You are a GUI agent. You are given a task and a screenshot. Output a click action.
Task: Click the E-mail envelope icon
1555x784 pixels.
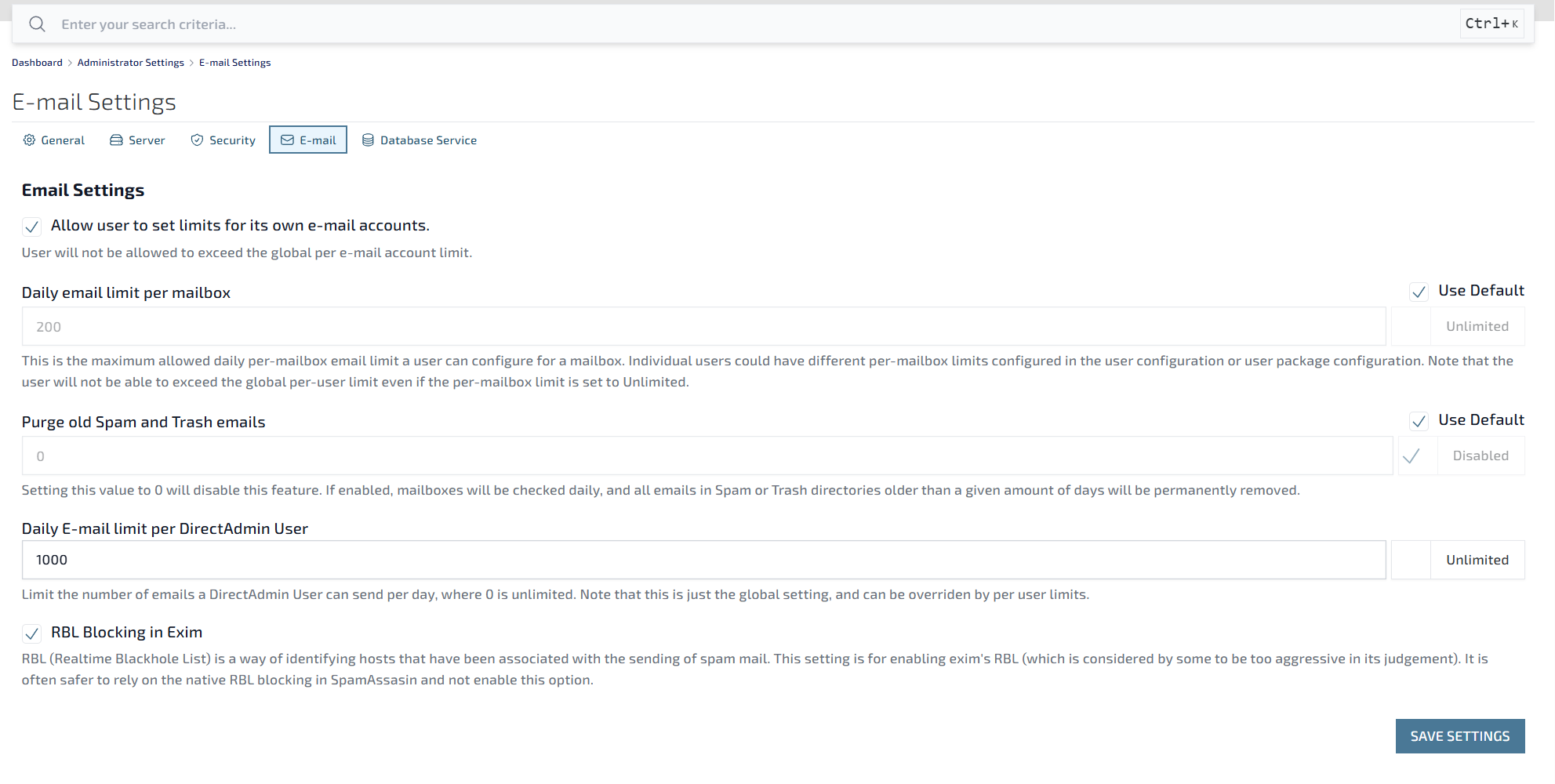(288, 140)
